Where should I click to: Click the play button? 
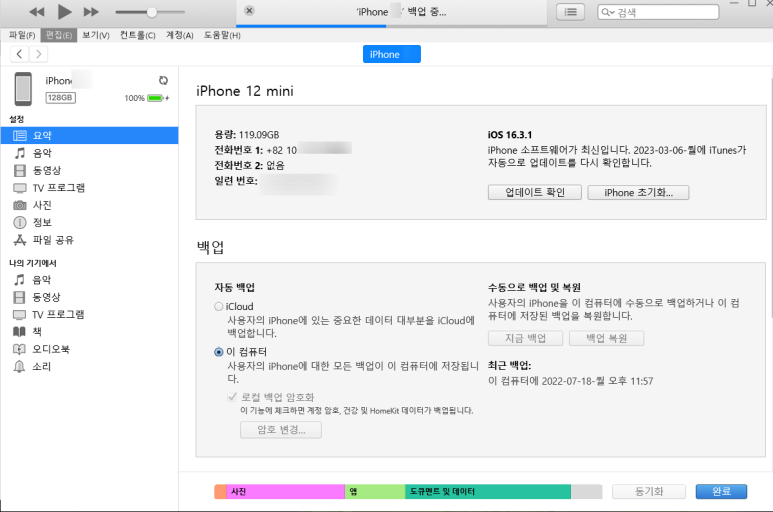pyautogui.click(x=64, y=12)
